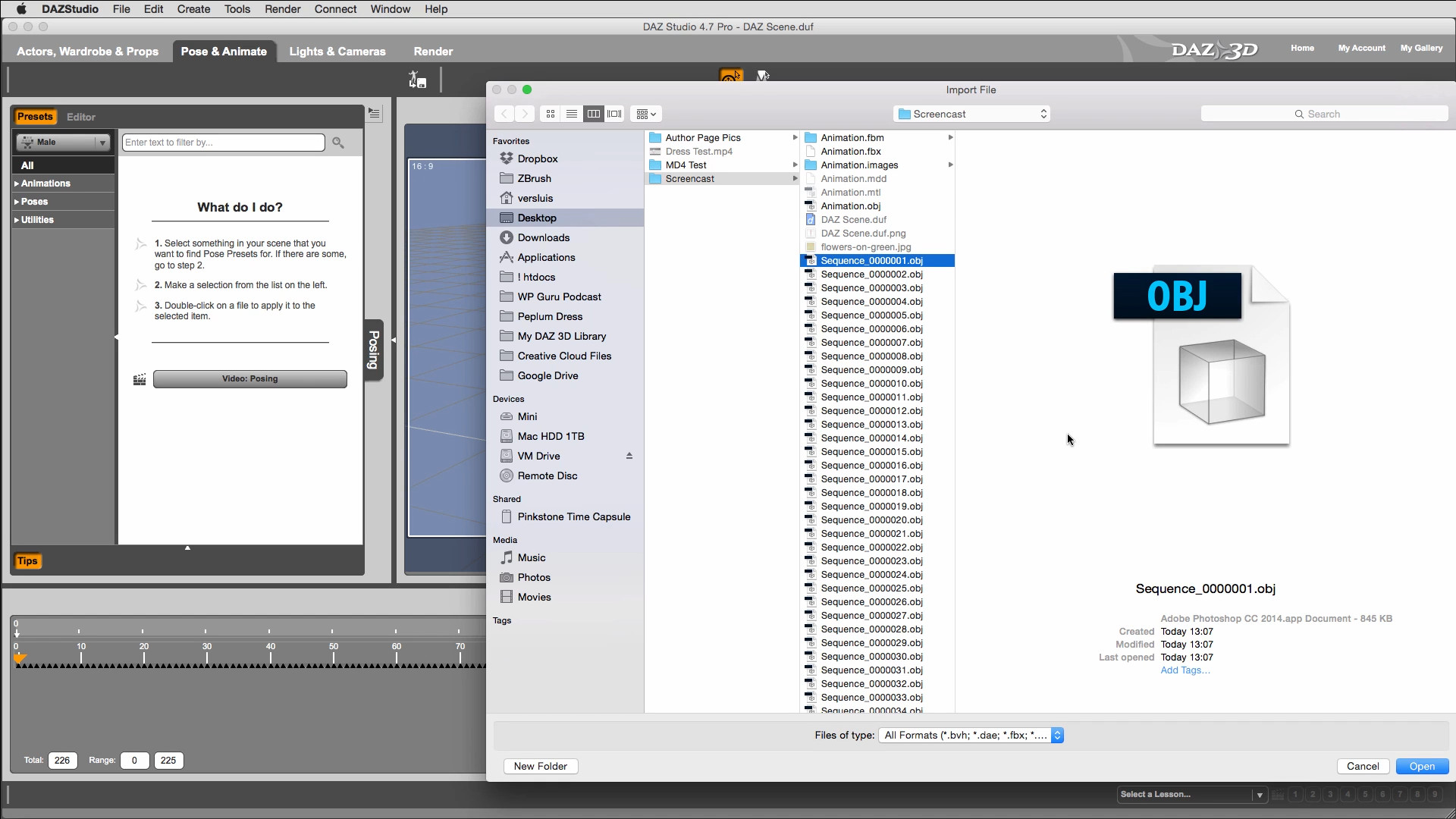Expand the Poses category
Viewport: 1456px width, 819px height.
point(63,202)
